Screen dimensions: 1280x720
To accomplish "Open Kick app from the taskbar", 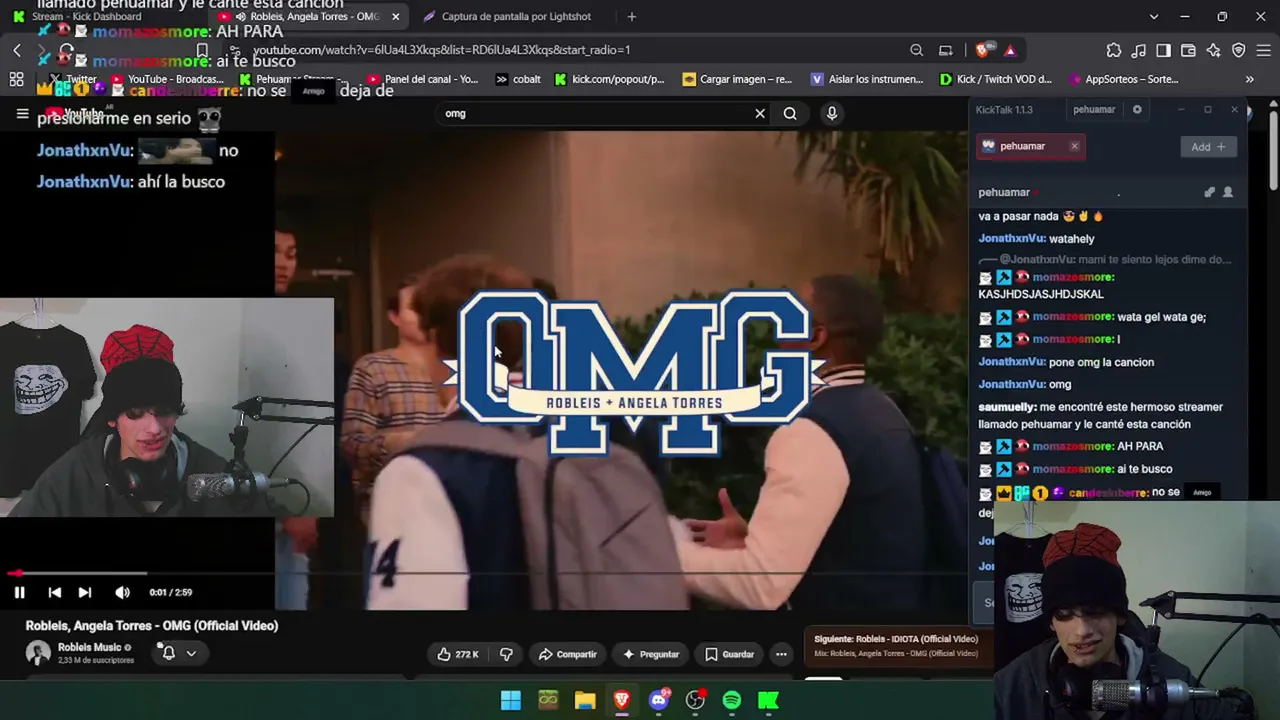I will pos(769,700).
